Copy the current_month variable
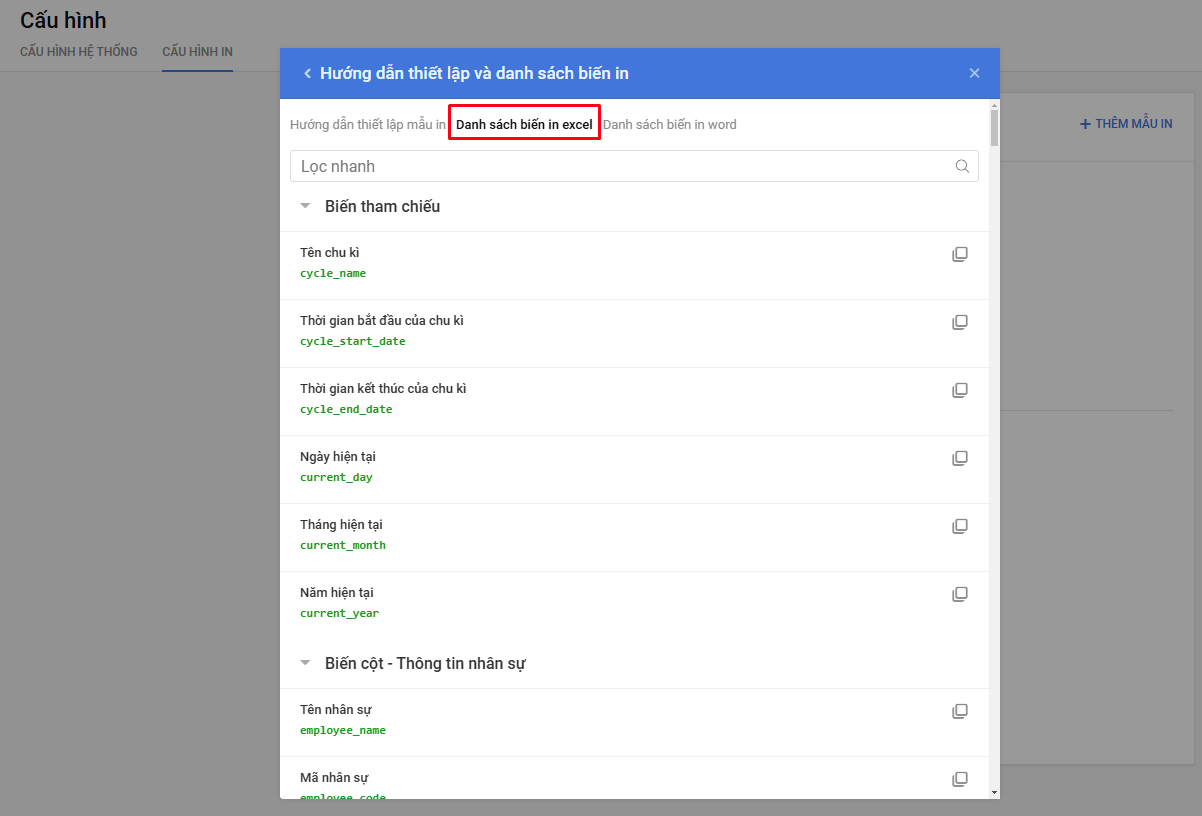 coord(960,526)
